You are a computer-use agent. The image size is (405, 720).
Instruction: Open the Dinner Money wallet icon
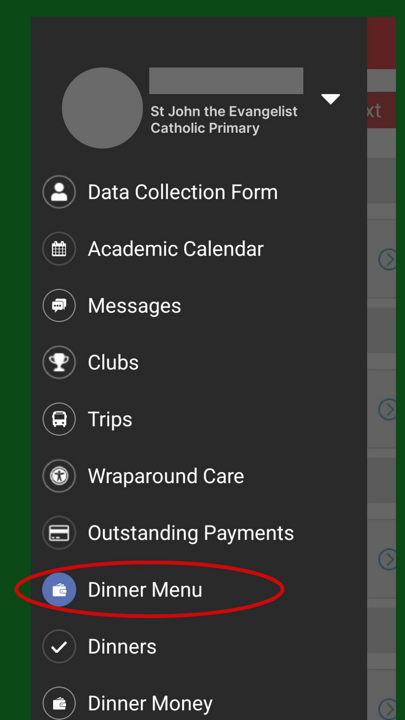(x=59, y=703)
